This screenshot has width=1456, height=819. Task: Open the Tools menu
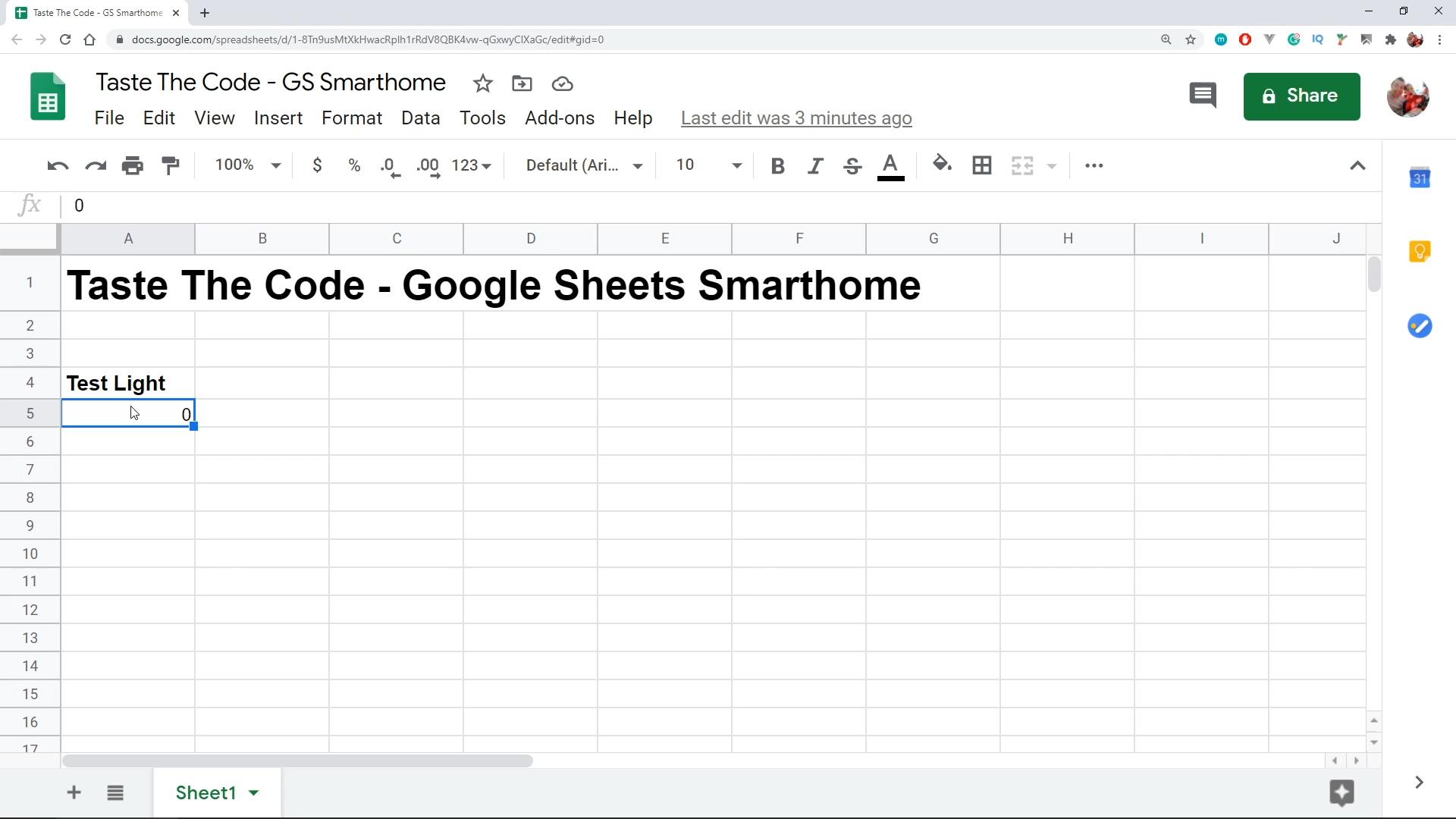(x=482, y=118)
